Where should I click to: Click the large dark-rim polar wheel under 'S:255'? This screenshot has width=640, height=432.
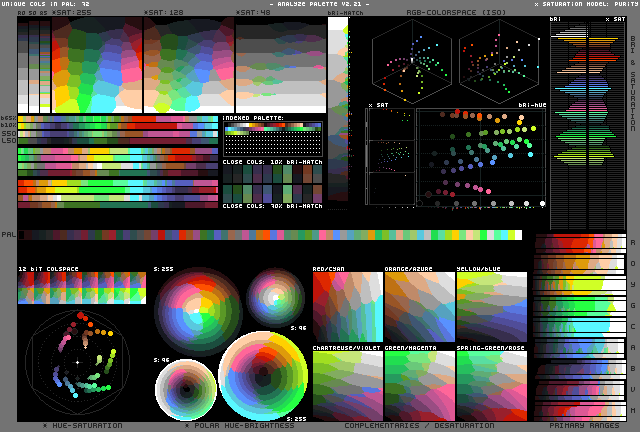(198, 312)
